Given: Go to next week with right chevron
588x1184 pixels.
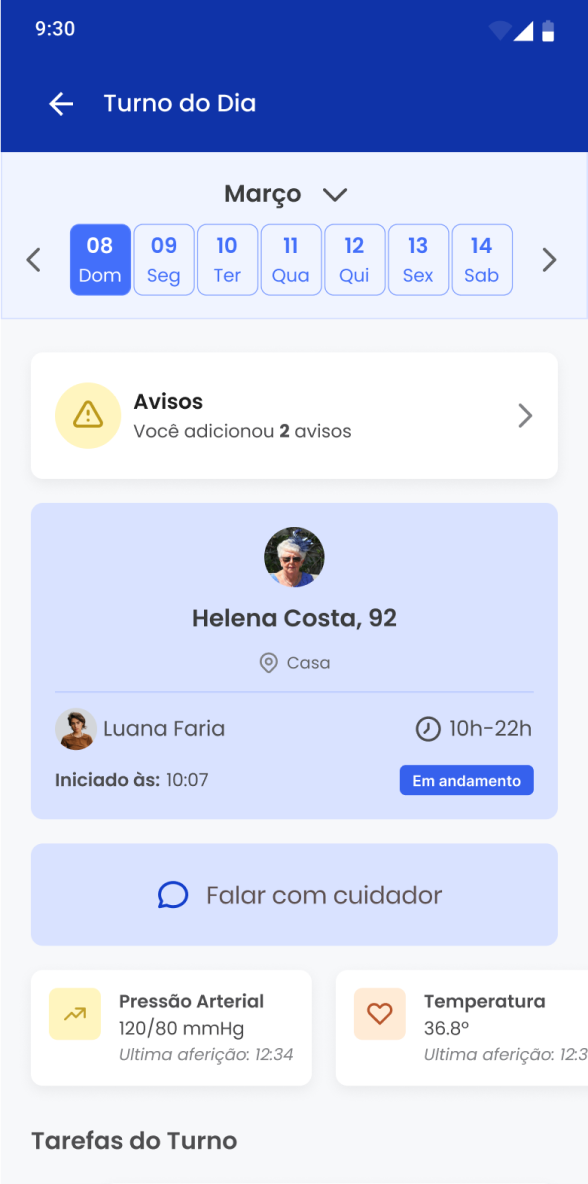Looking at the screenshot, I should (x=550, y=260).
